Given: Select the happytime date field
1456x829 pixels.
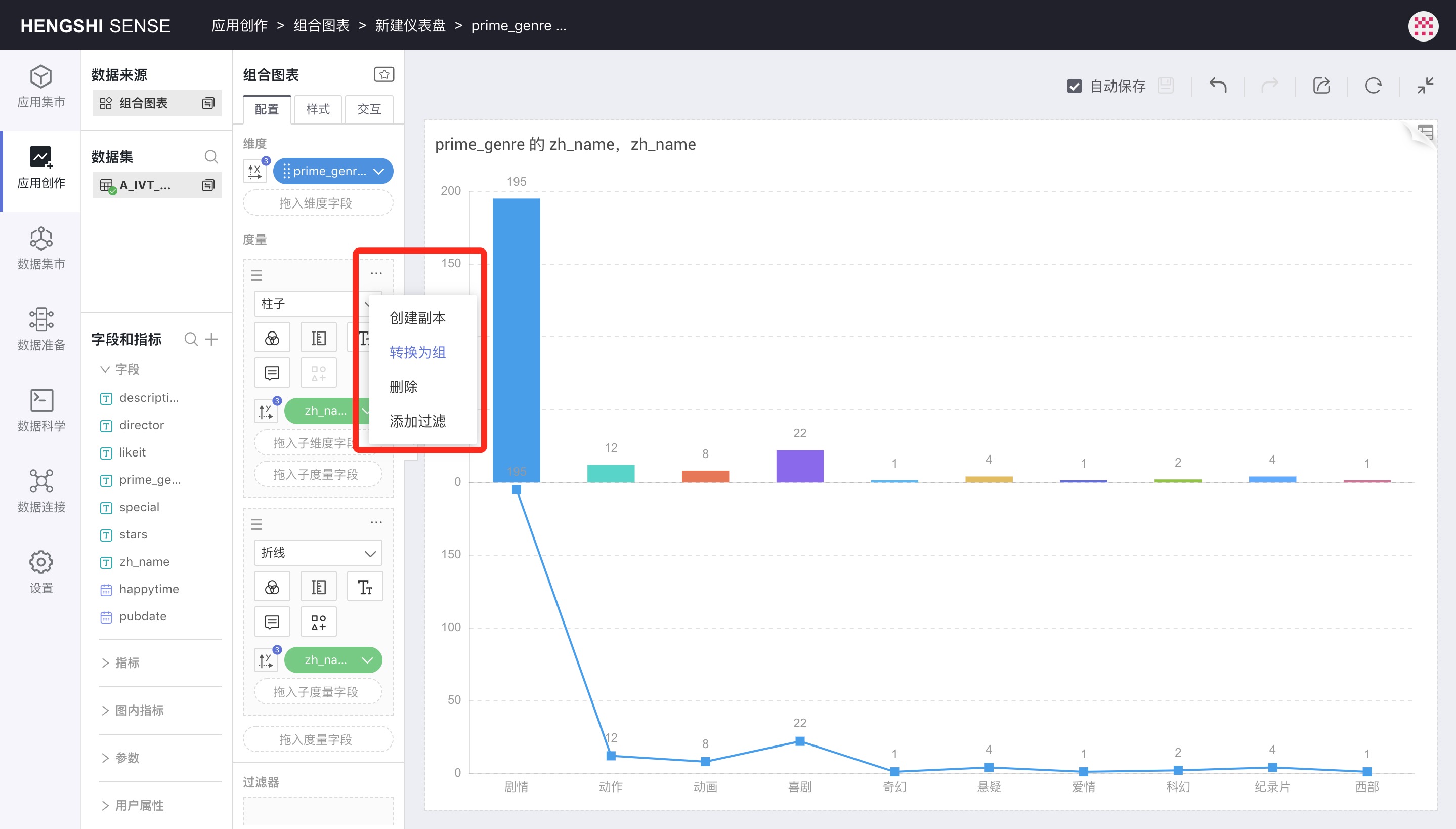Looking at the screenshot, I should (x=149, y=589).
